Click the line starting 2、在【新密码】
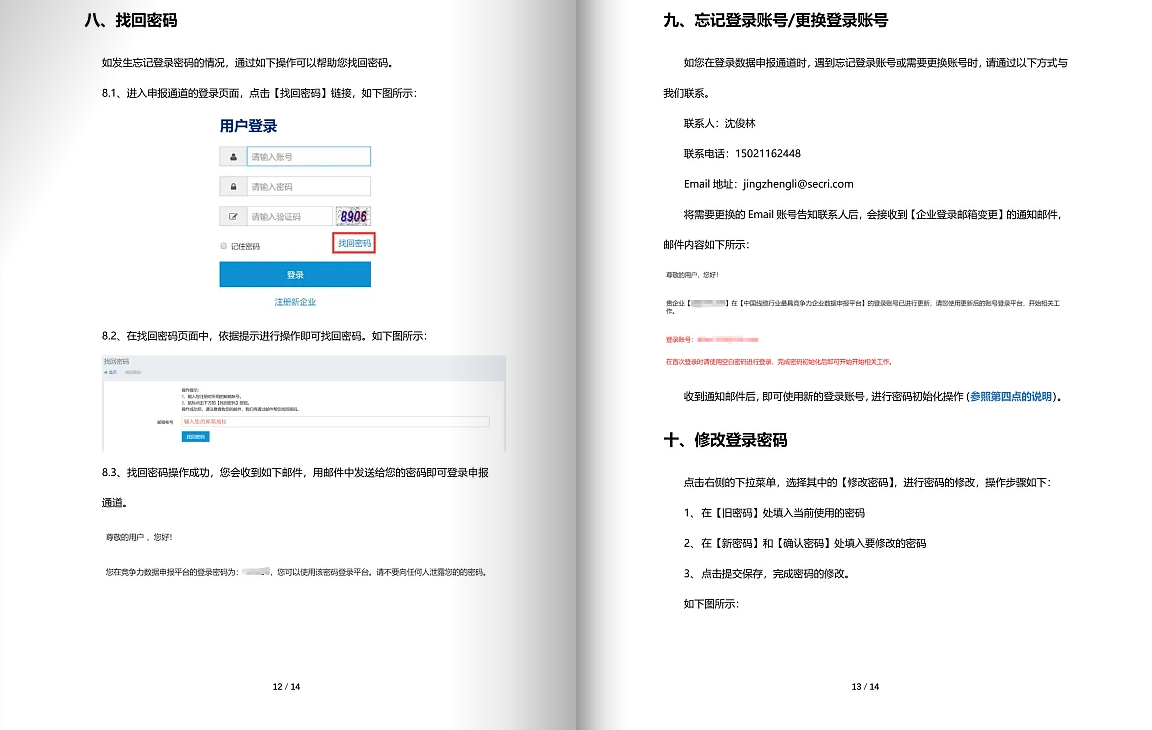This screenshot has height=730, width=1152. [804, 543]
